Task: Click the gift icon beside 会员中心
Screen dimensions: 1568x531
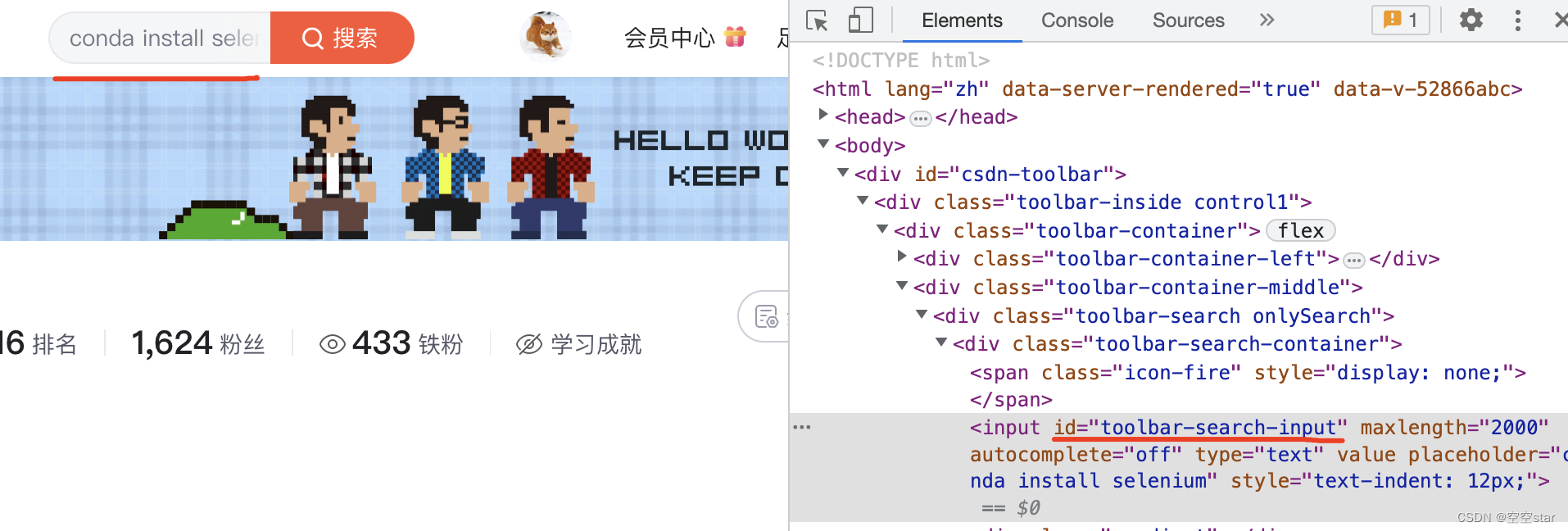Action: click(x=736, y=37)
